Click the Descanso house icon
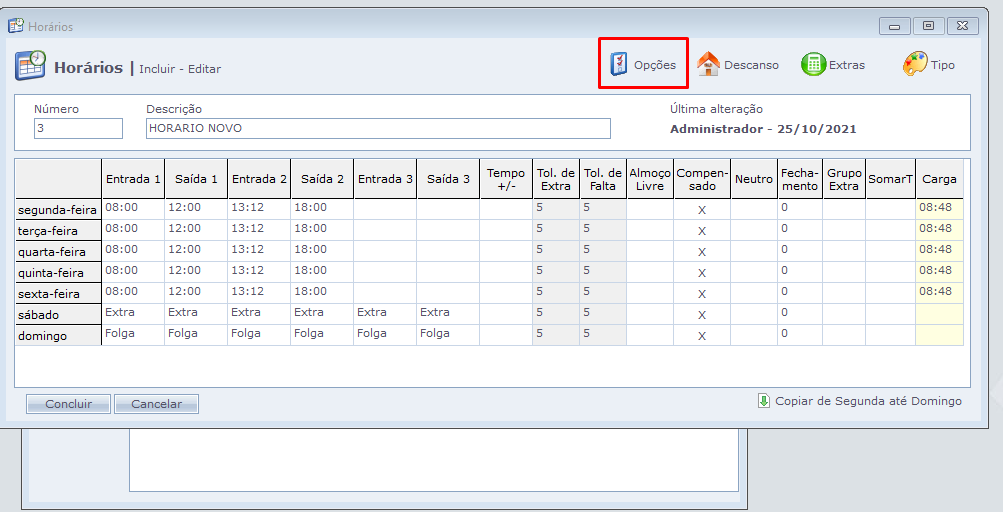This screenshot has width=1003, height=512. [x=708, y=65]
